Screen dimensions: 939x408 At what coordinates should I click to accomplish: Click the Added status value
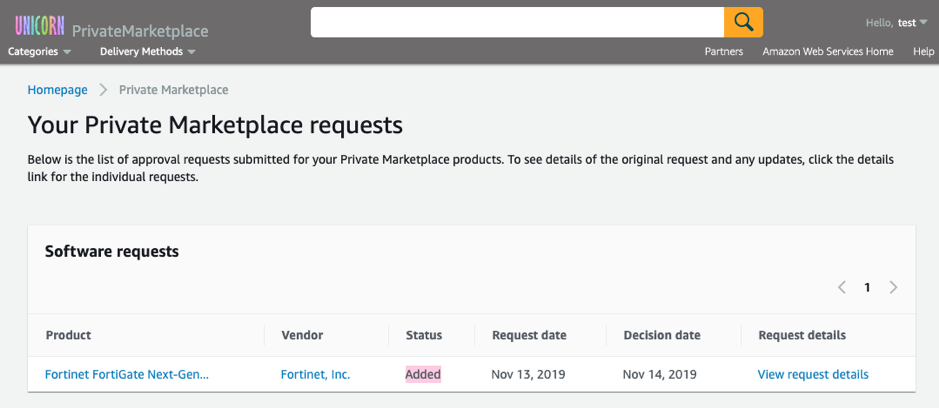click(x=423, y=375)
